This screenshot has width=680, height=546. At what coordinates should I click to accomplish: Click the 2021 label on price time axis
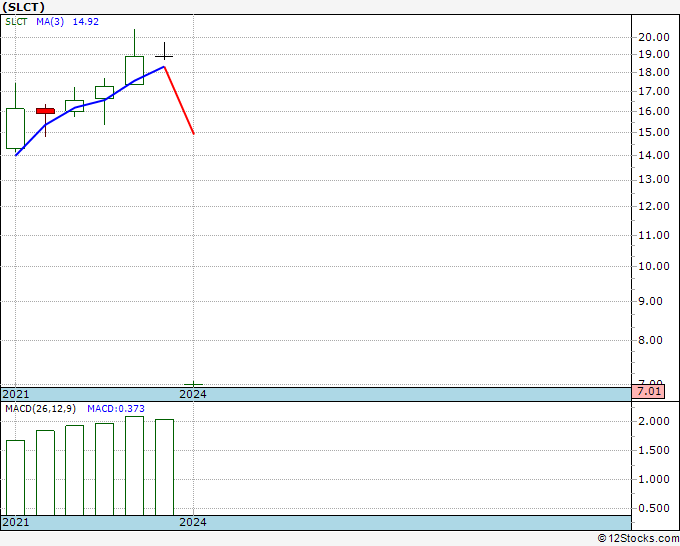click(16, 394)
